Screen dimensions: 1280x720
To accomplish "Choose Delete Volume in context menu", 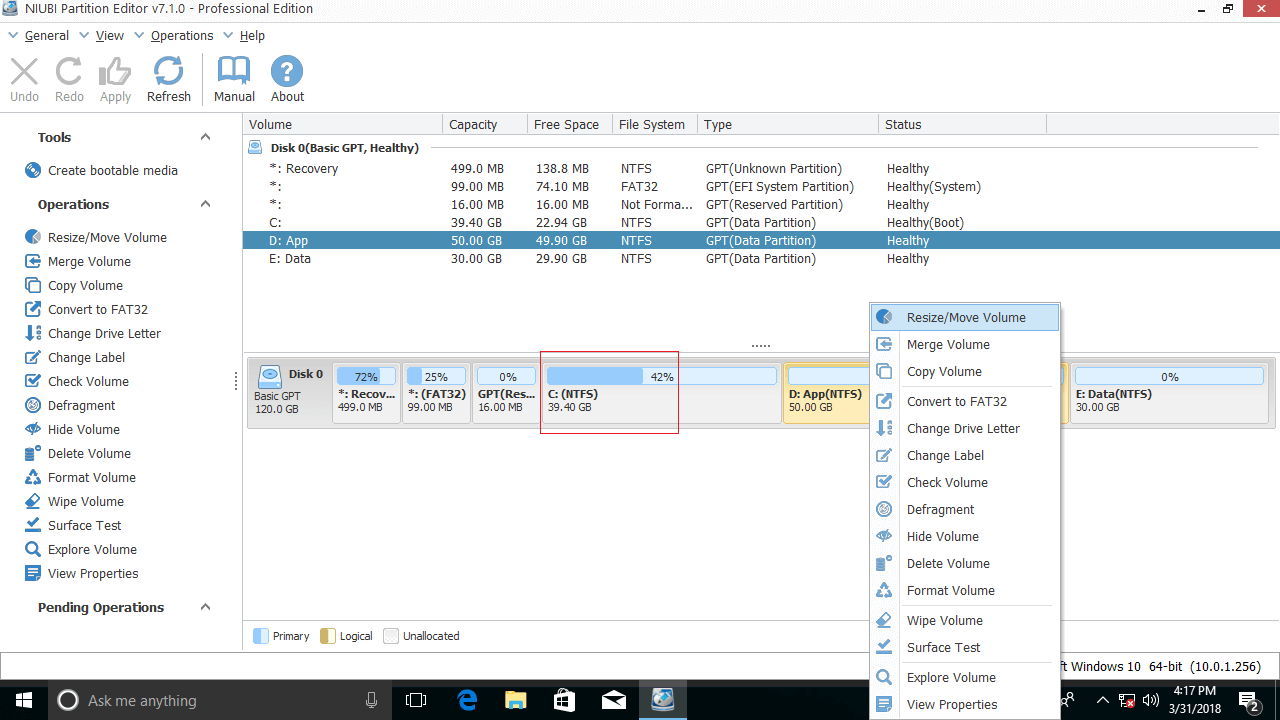I will [965, 563].
